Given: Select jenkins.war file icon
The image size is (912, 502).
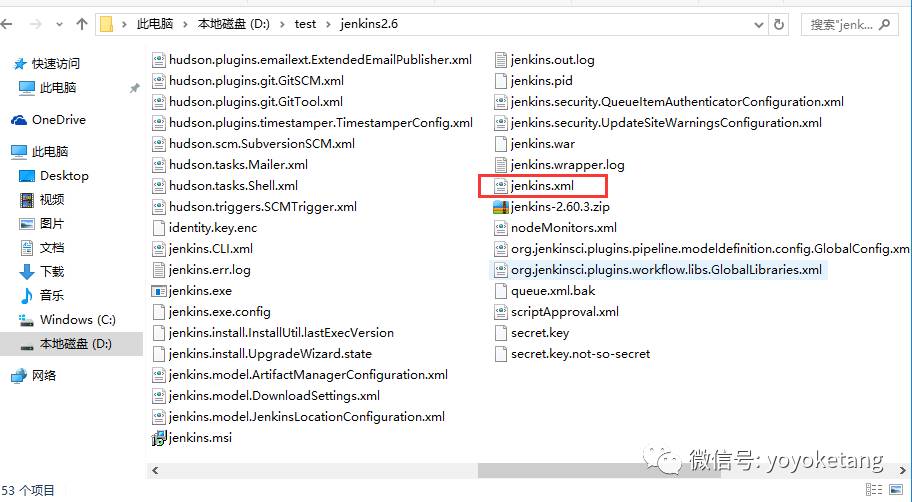Looking at the screenshot, I should (x=501, y=144).
